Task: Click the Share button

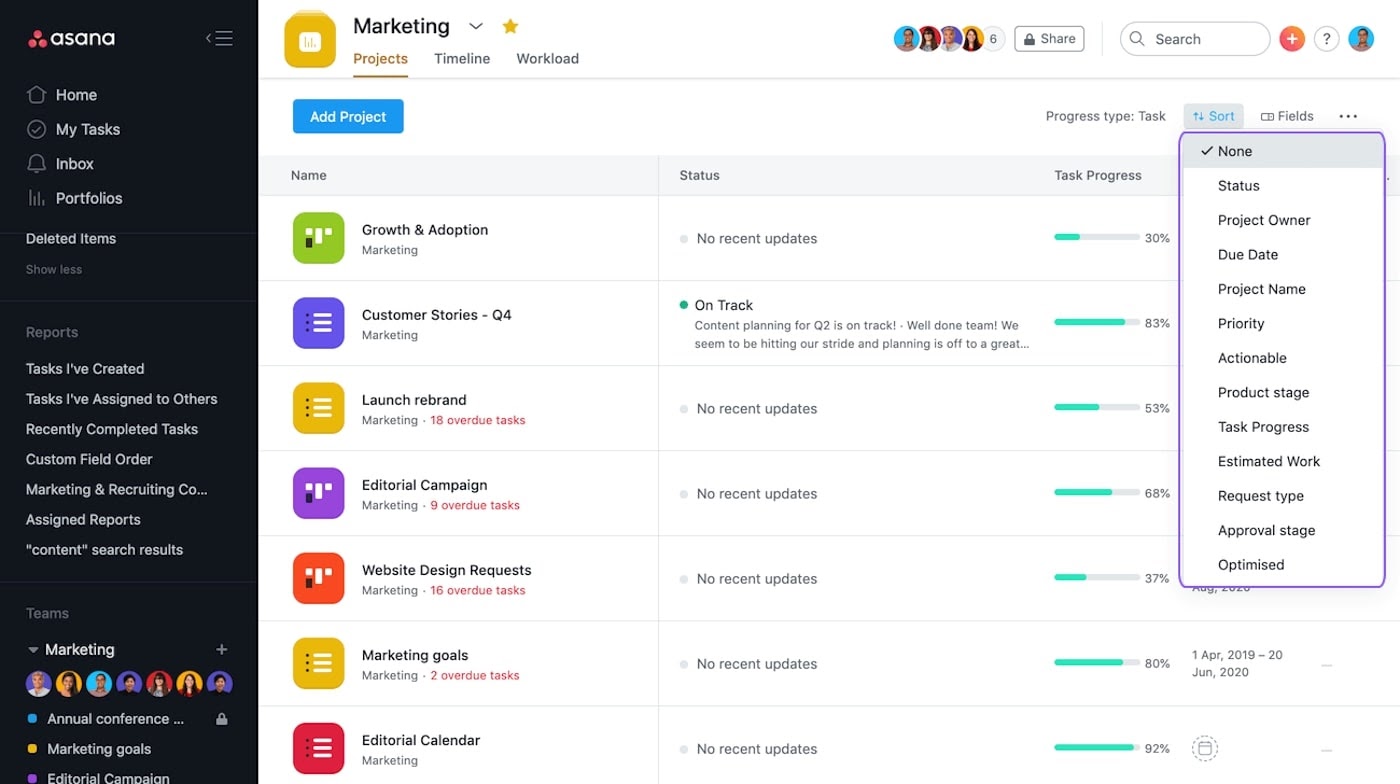Action: pos(1049,39)
